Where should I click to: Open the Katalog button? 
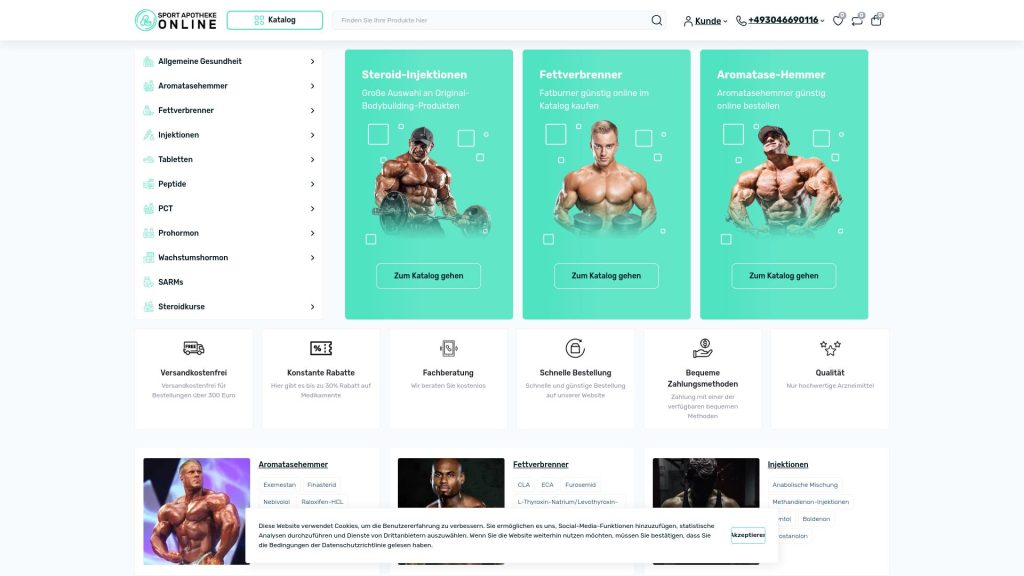(275, 20)
